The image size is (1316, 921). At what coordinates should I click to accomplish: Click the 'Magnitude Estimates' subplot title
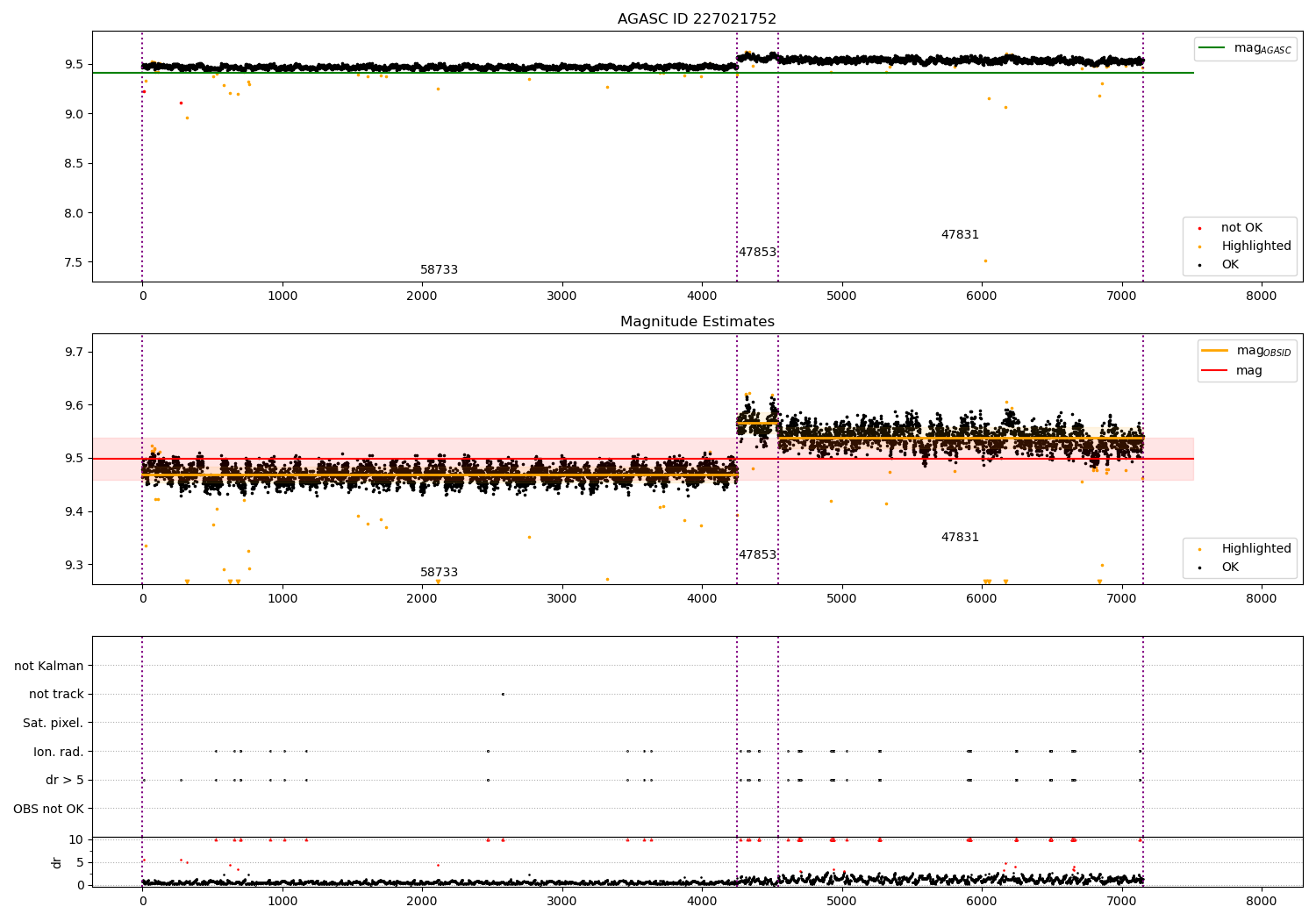click(697, 322)
